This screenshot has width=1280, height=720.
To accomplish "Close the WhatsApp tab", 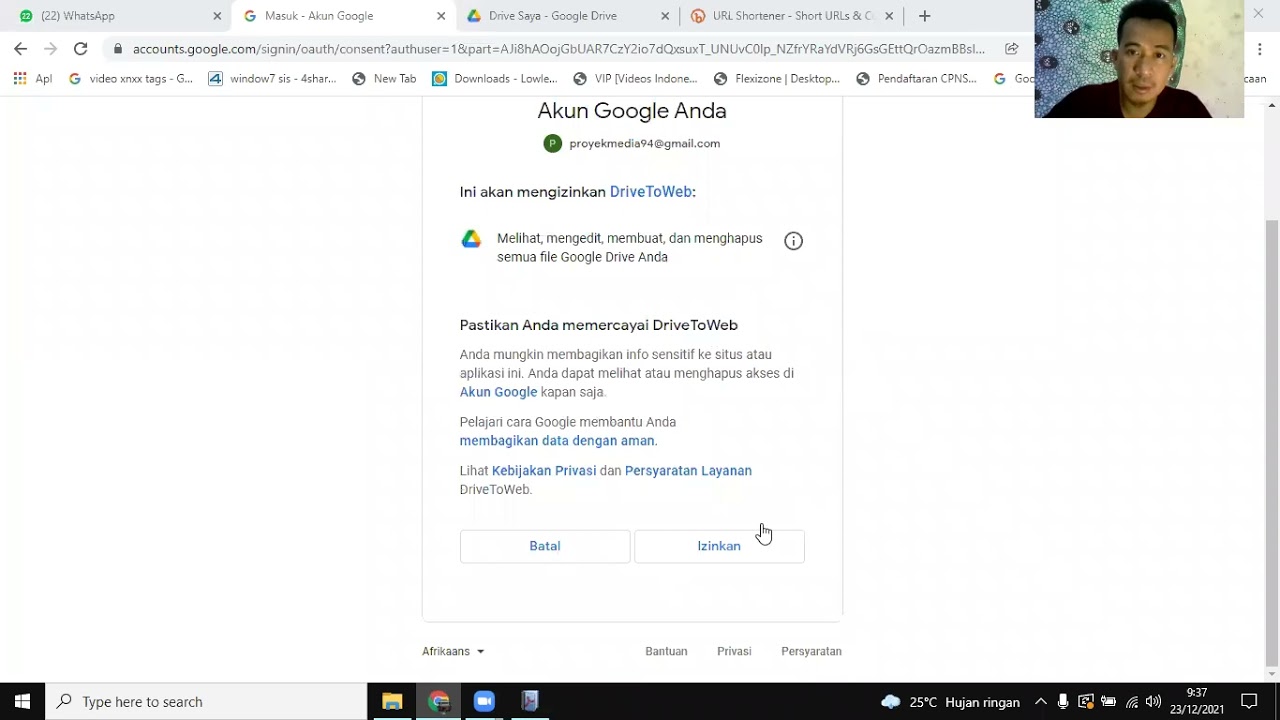I will [x=217, y=16].
